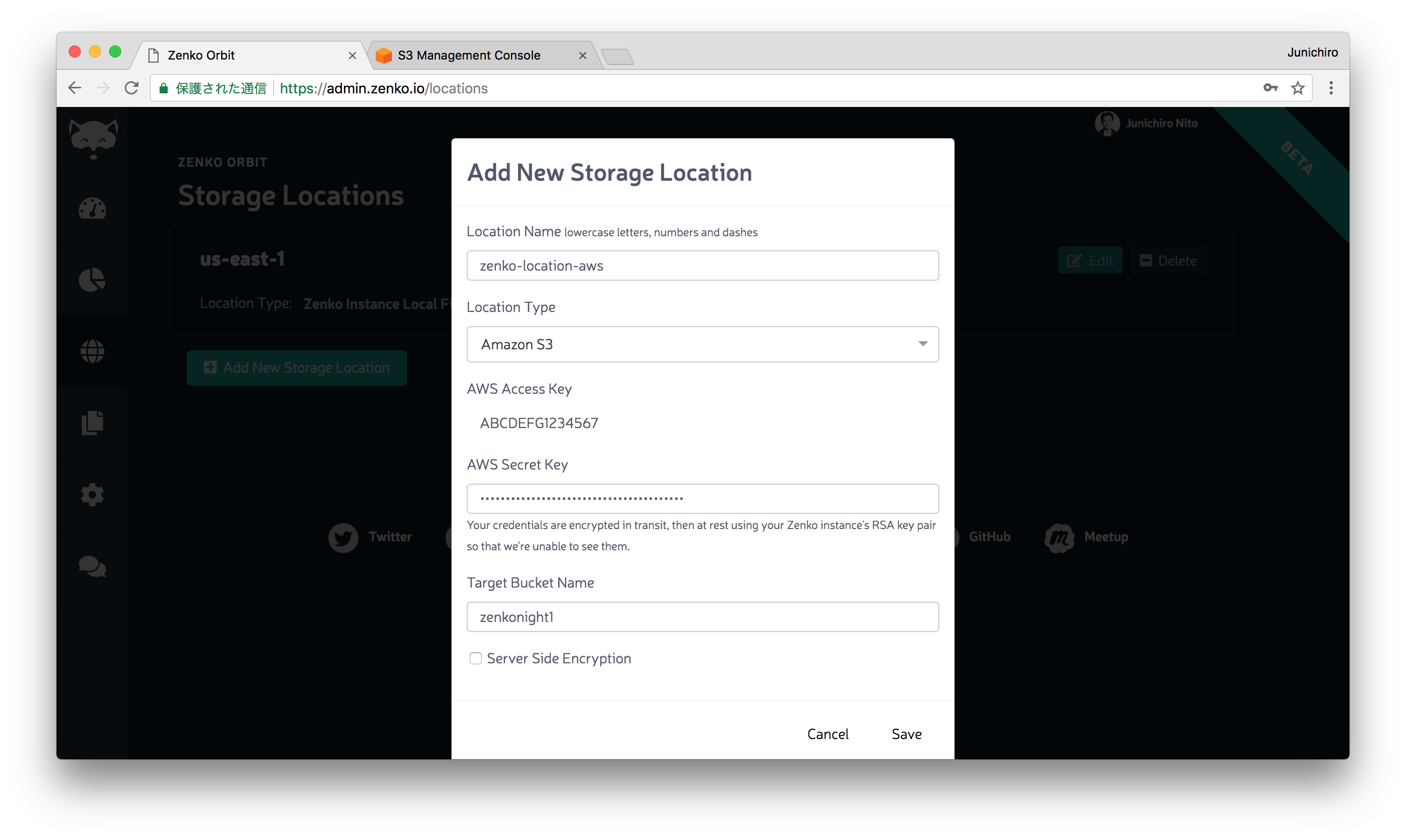Focus the AWS Access Key field
Image resolution: width=1406 pixels, height=840 pixels.
point(702,424)
